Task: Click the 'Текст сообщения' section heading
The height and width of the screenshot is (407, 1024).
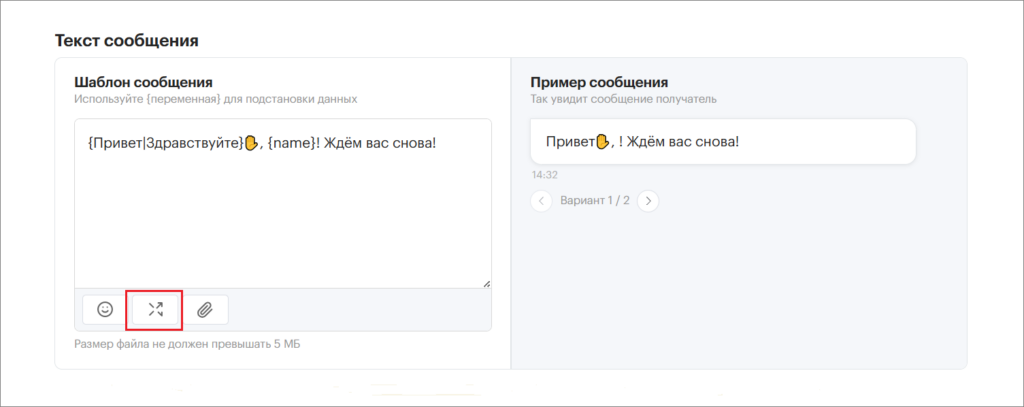Action: click(127, 41)
